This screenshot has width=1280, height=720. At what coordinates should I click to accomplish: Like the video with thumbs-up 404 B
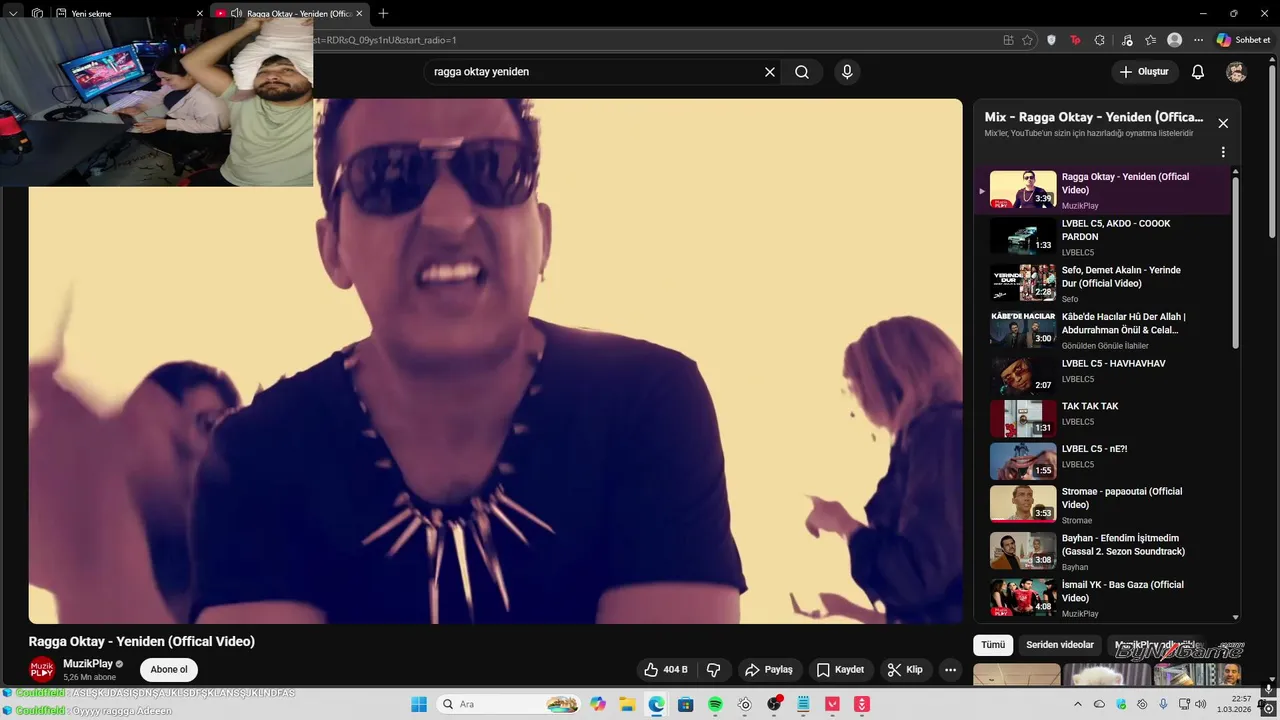click(x=666, y=670)
